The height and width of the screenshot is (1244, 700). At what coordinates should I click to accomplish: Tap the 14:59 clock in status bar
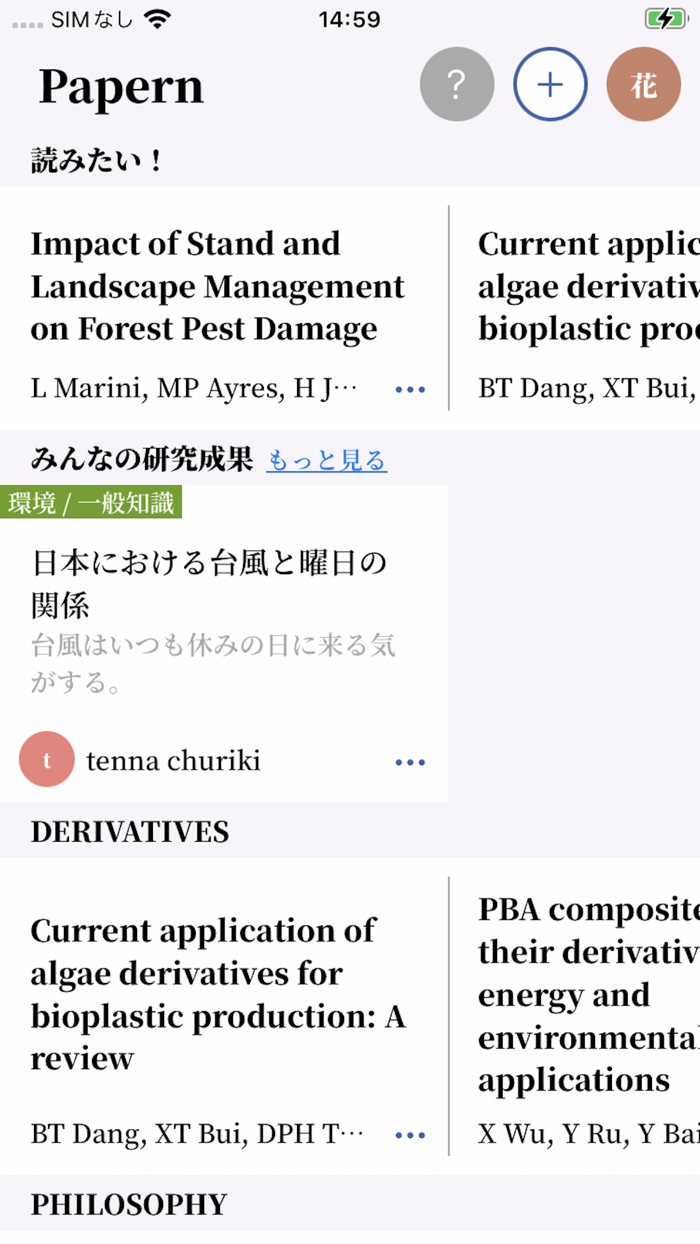350,18
